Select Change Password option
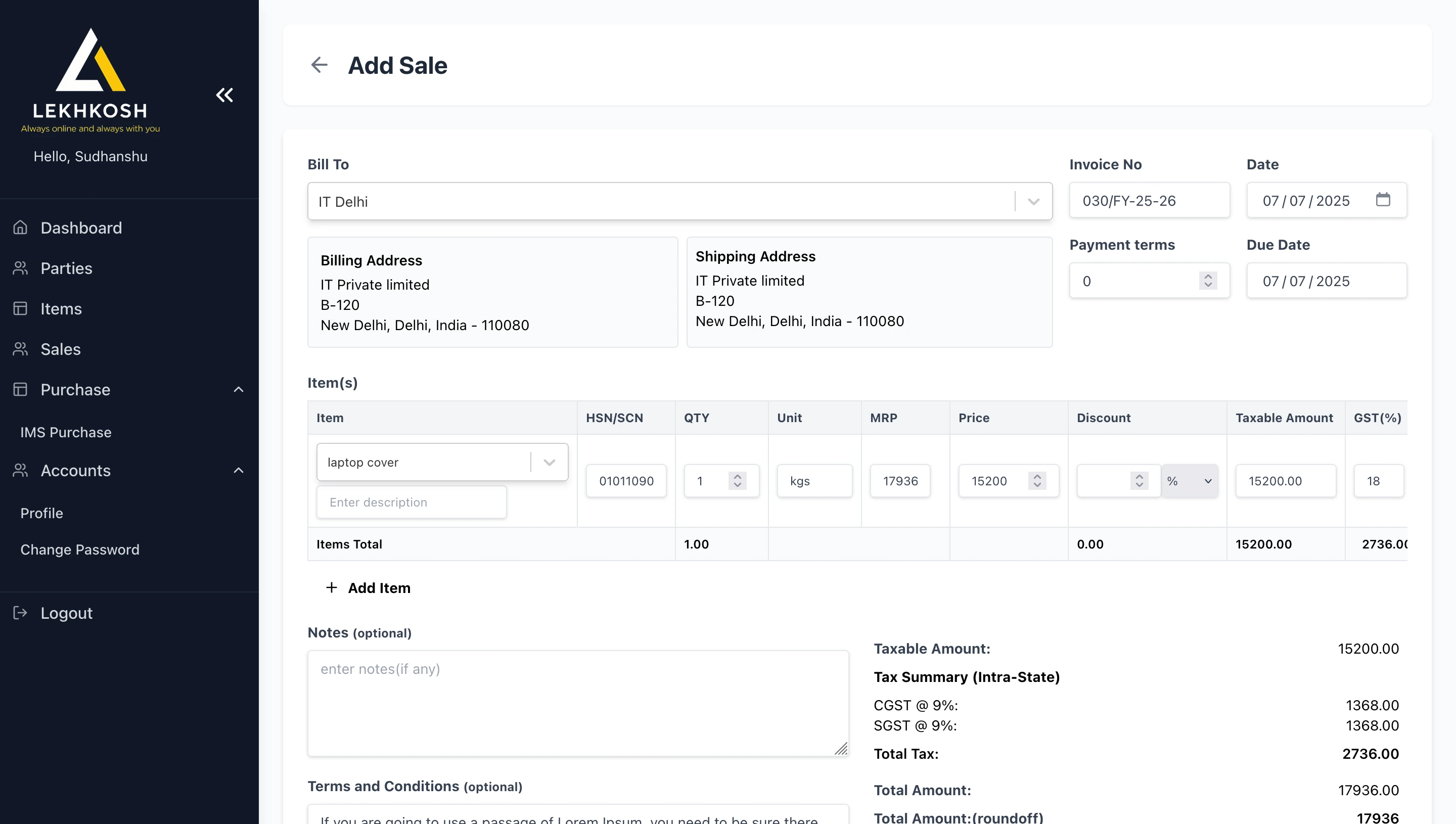The image size is (1456, 824). tap(80, 550)
